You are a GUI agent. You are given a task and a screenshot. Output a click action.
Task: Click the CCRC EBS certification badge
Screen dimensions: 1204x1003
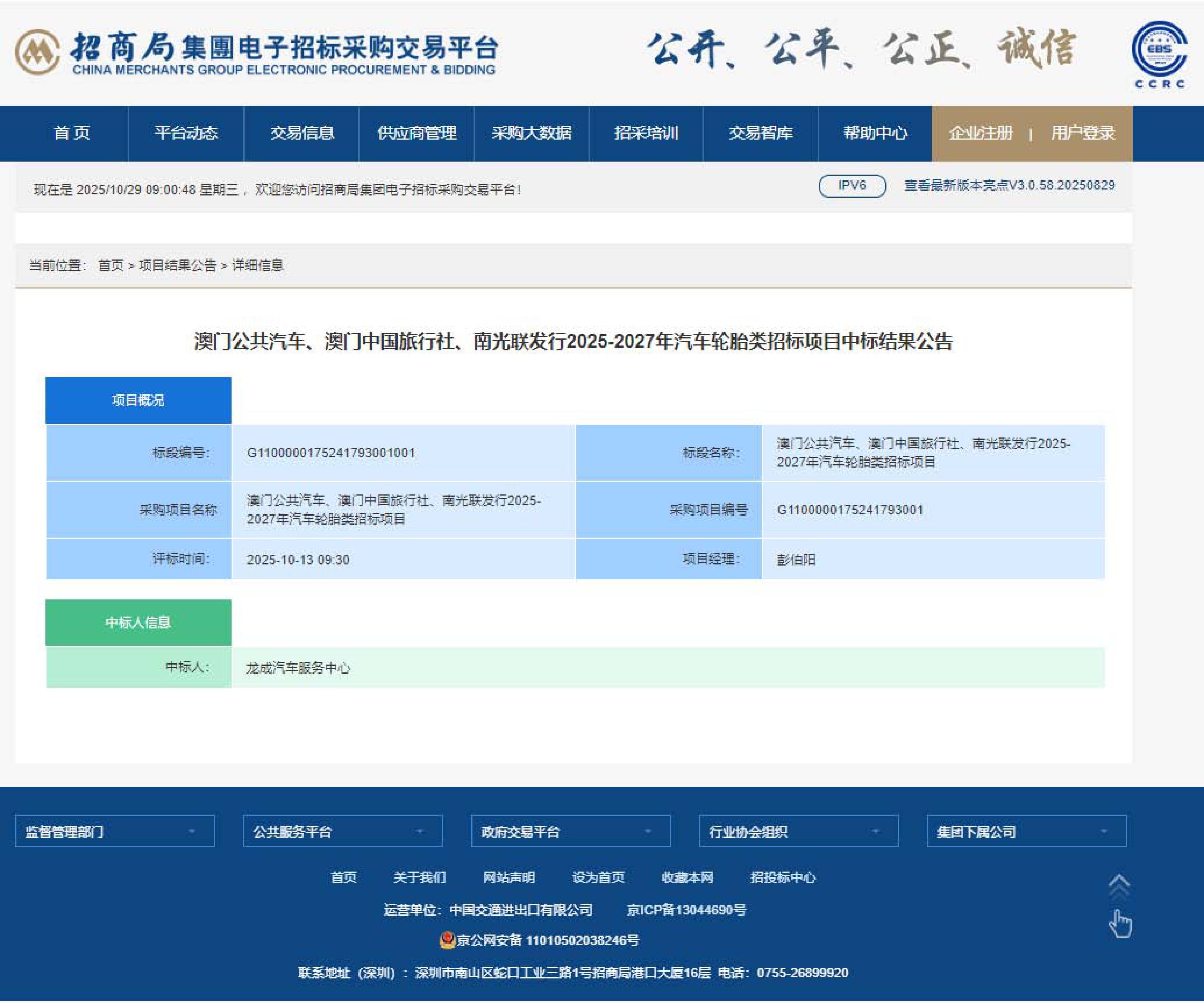tap(1159, 51)
